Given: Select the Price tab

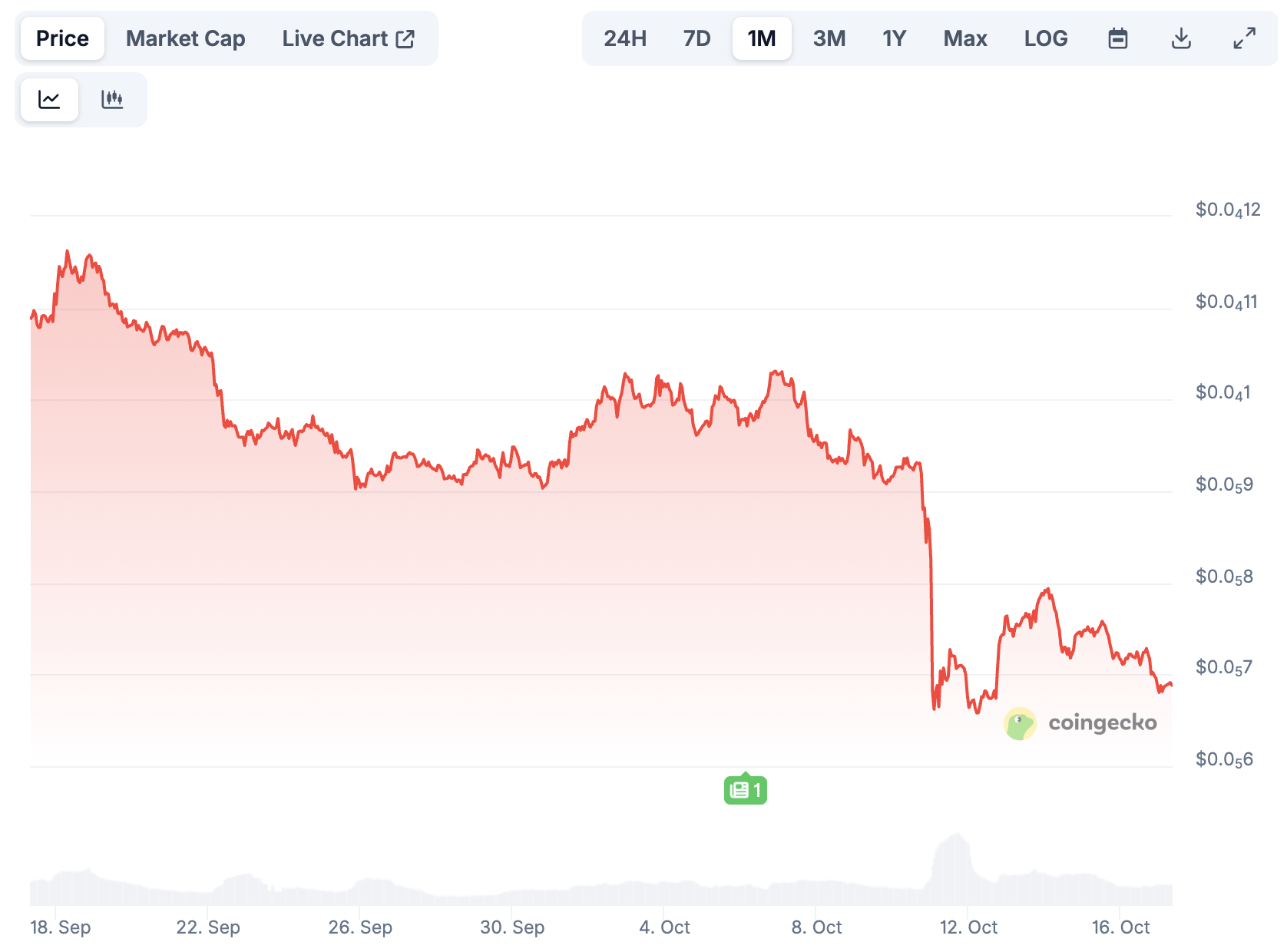Looking at the screenshot, I should (62, 38).
